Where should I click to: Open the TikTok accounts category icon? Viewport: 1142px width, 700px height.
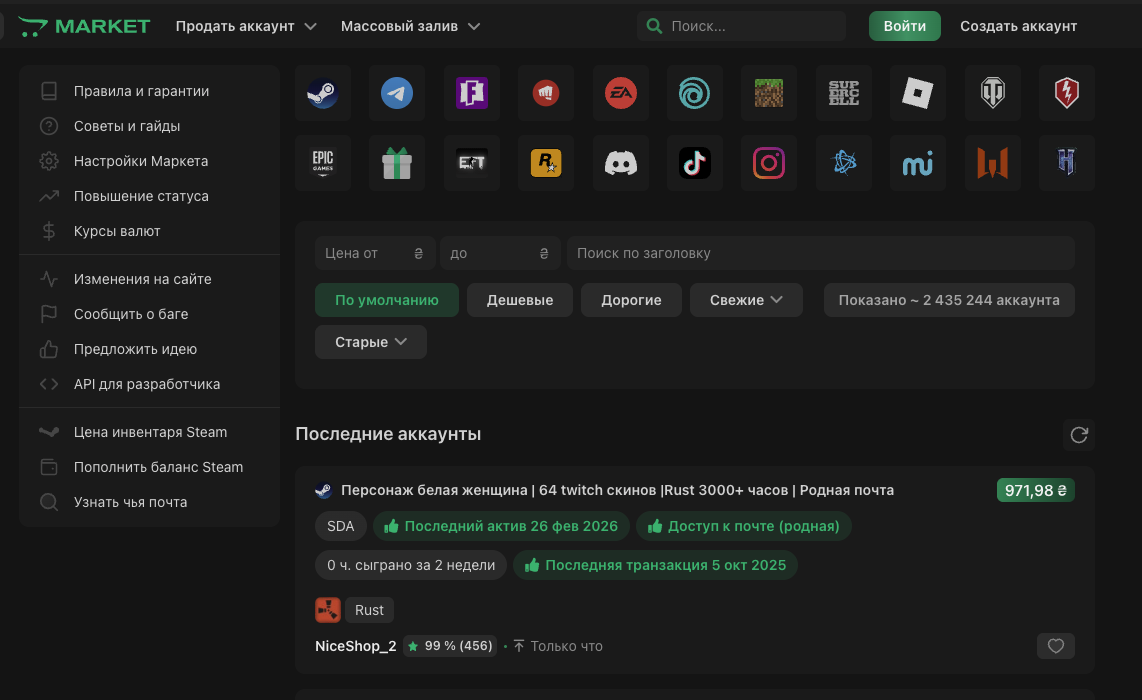695,162
